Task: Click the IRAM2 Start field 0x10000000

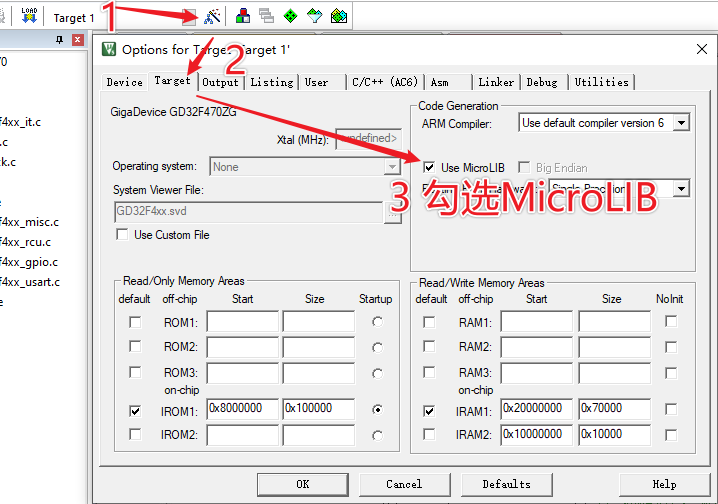Action: tap(537, 435)
